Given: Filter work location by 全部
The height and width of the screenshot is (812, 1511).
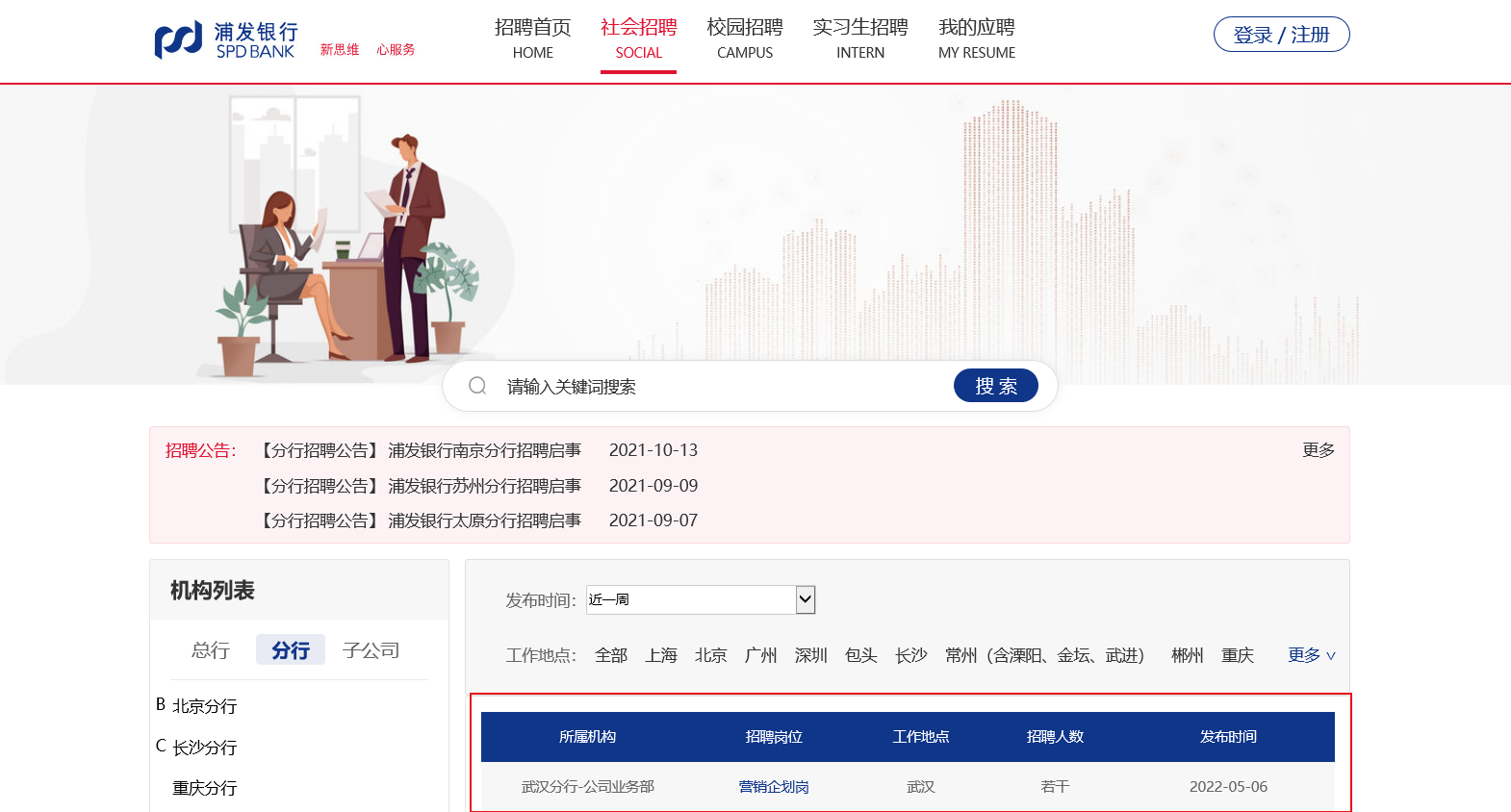Looking at the screenshot, I should click(611, 655).
